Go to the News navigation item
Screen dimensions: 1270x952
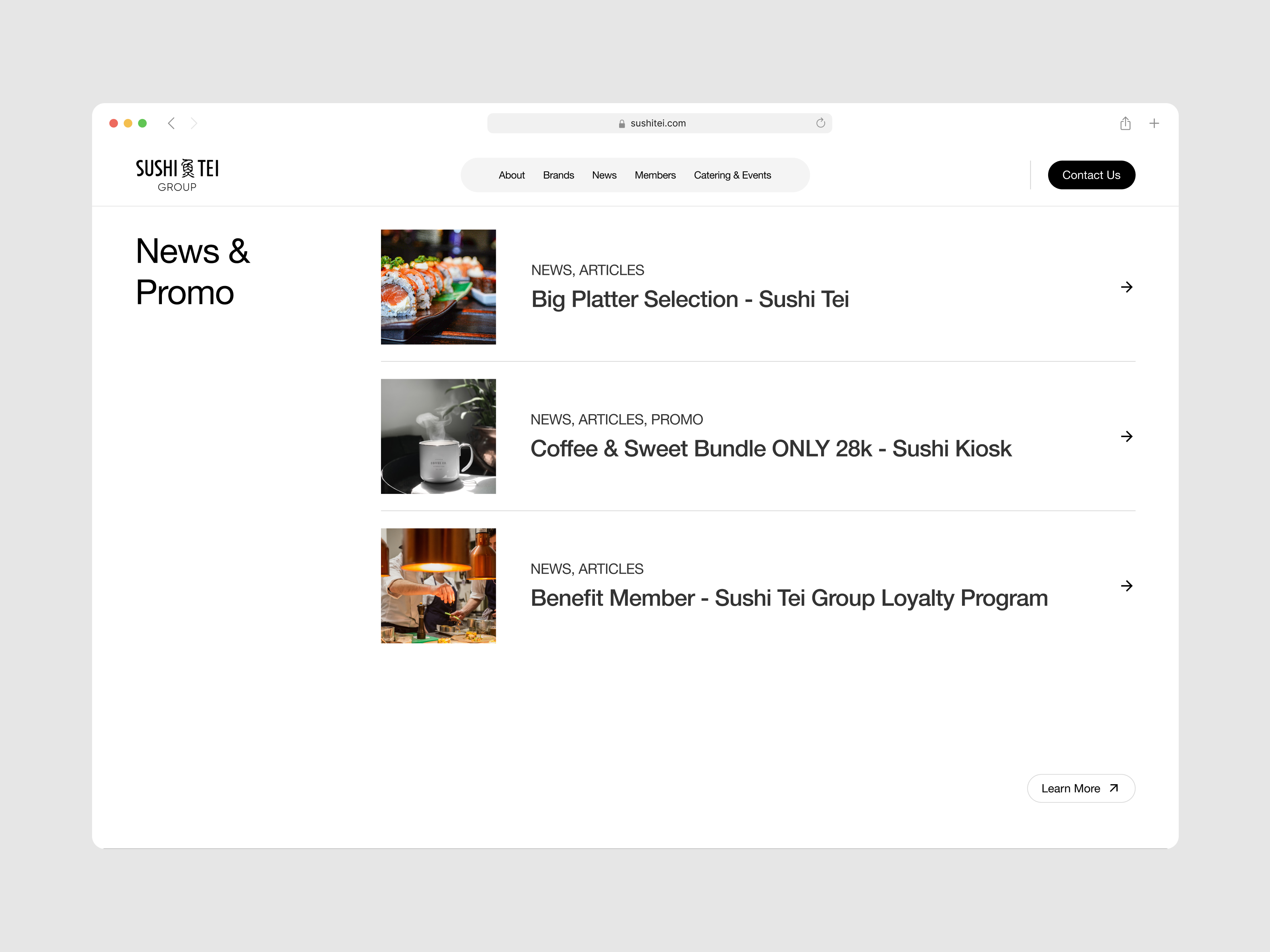coord(604,175)
